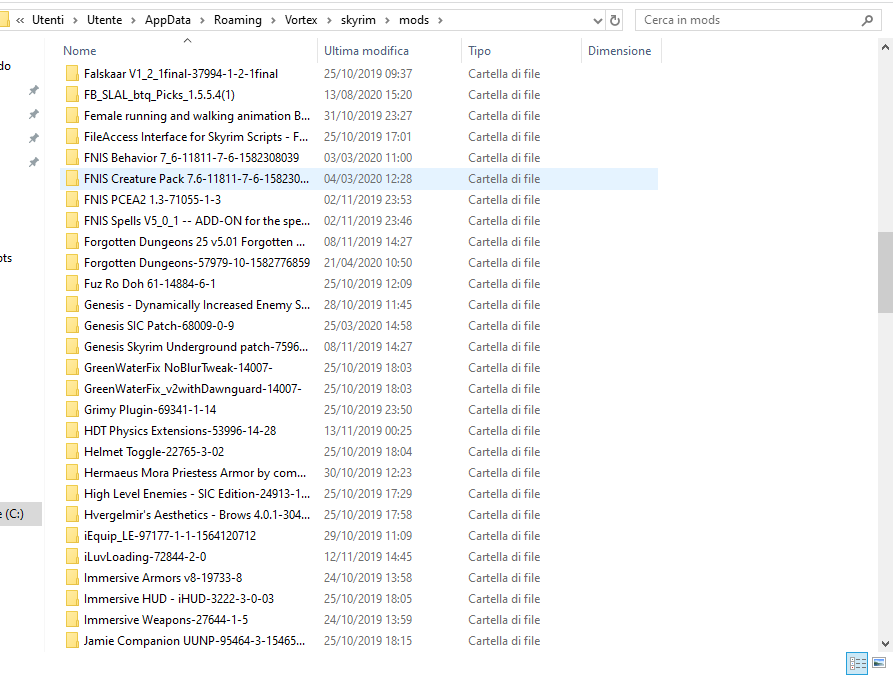This screenshot has width=893, height=676.
Task: Select Hermaeus Mora Priestess Armor folder icon
Action: 72,473
